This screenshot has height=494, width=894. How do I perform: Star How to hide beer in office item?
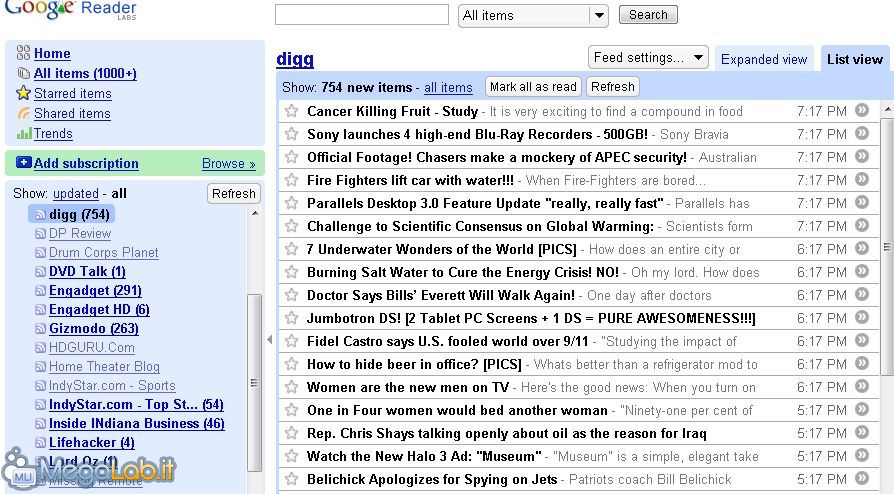click(291, 363)
